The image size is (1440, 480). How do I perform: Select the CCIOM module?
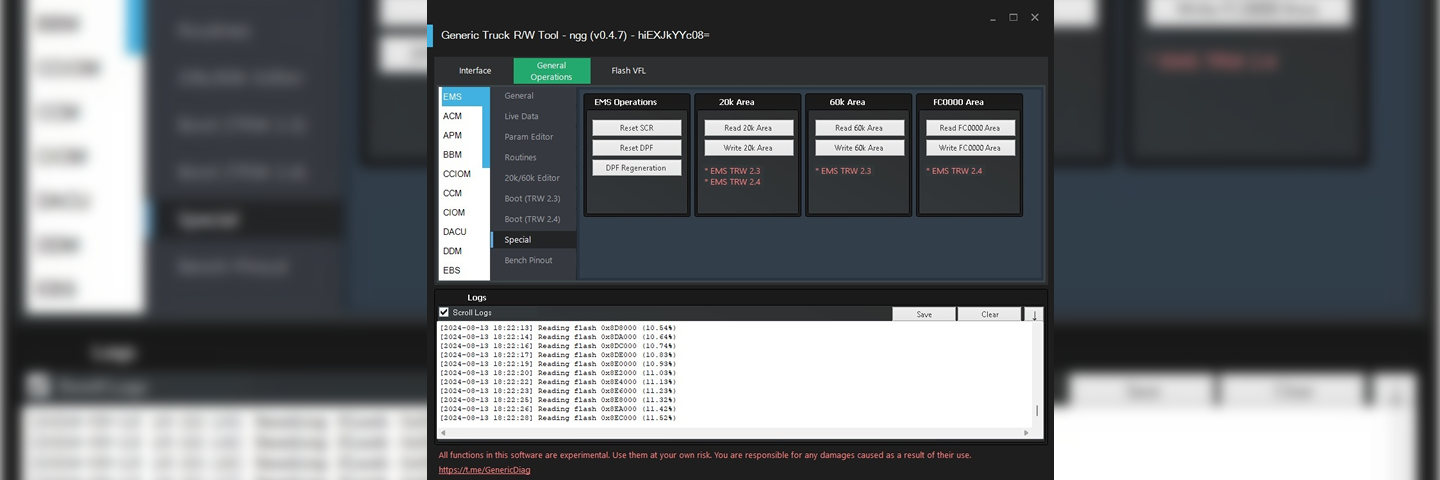tap(457, 174)
